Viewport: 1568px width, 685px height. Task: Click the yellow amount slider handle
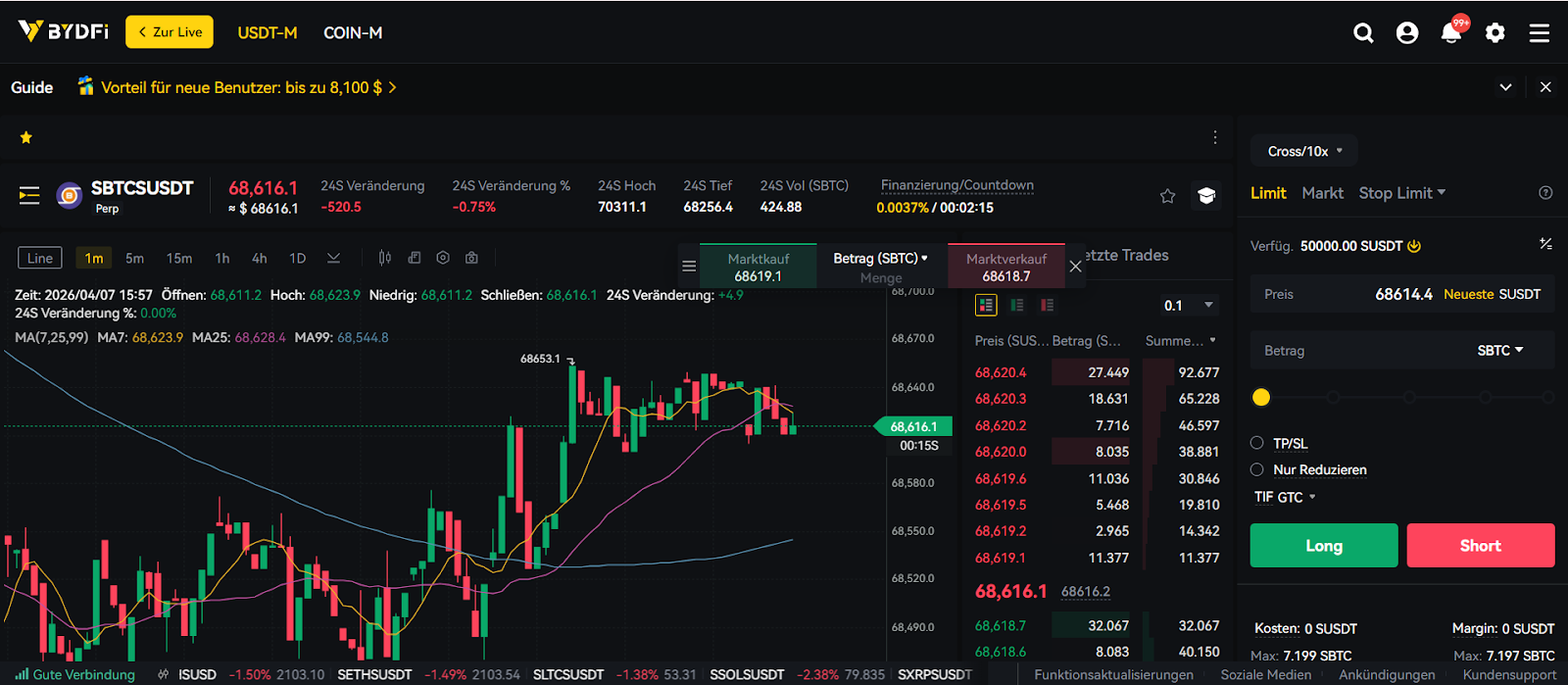[x=1261, y=397]
